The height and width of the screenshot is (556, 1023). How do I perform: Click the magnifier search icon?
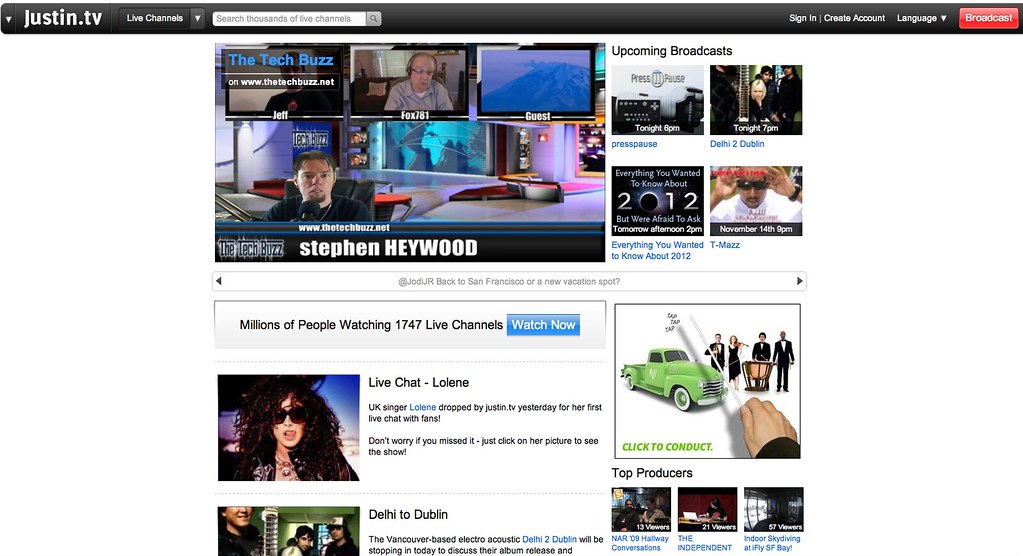[x=374, y=19]
